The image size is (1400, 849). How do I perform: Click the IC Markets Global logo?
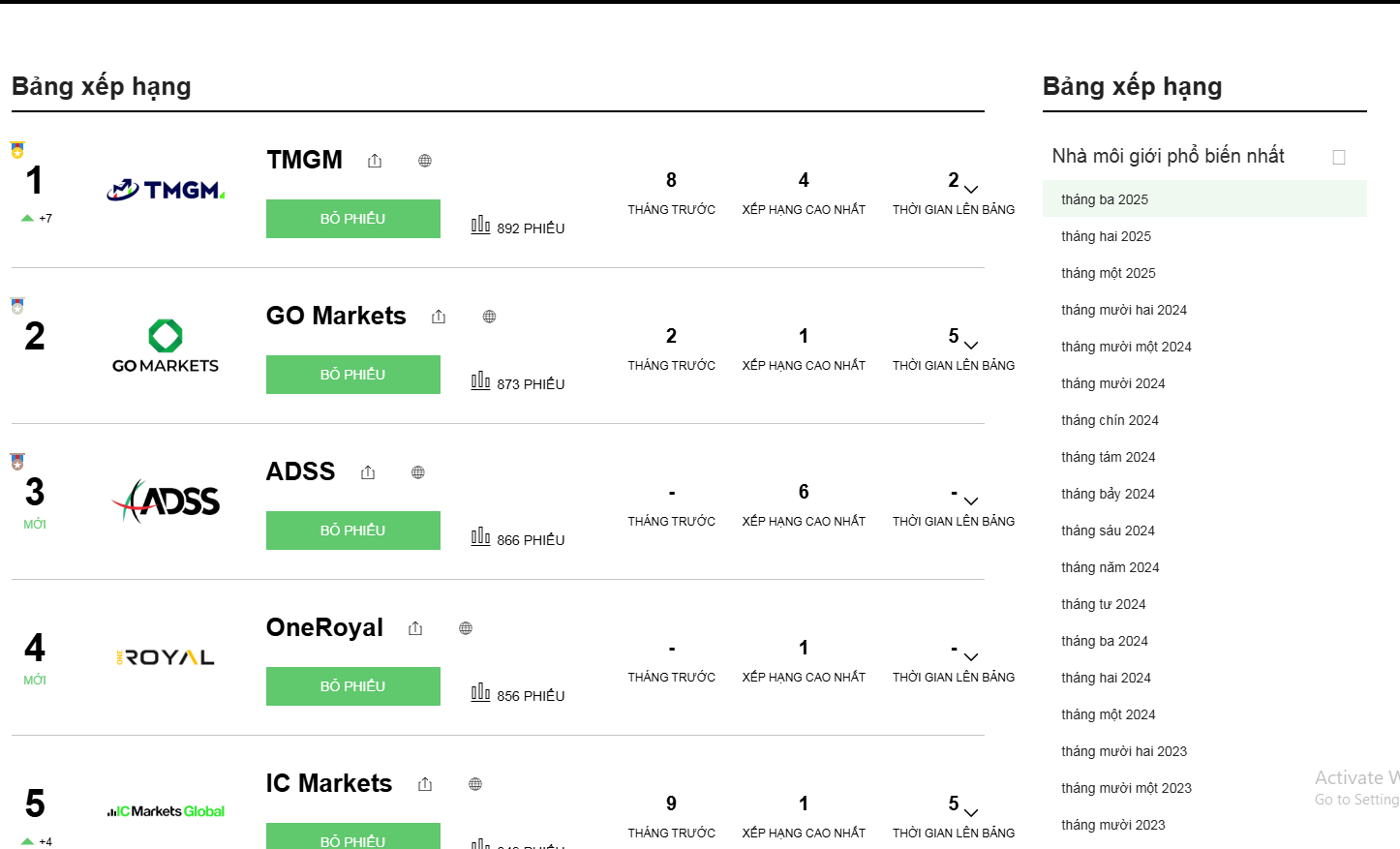coord(166,811)
